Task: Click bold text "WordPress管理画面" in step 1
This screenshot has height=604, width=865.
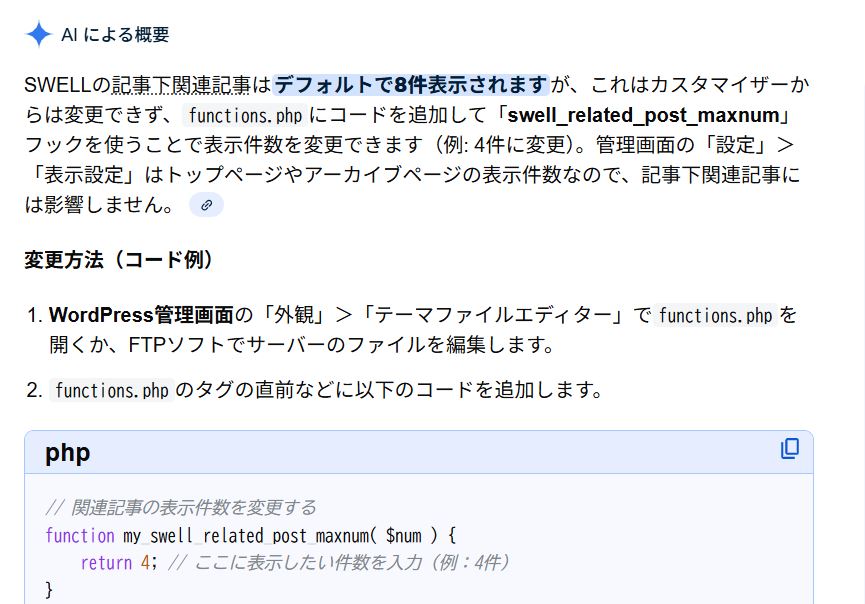Action: pos(141,315)
